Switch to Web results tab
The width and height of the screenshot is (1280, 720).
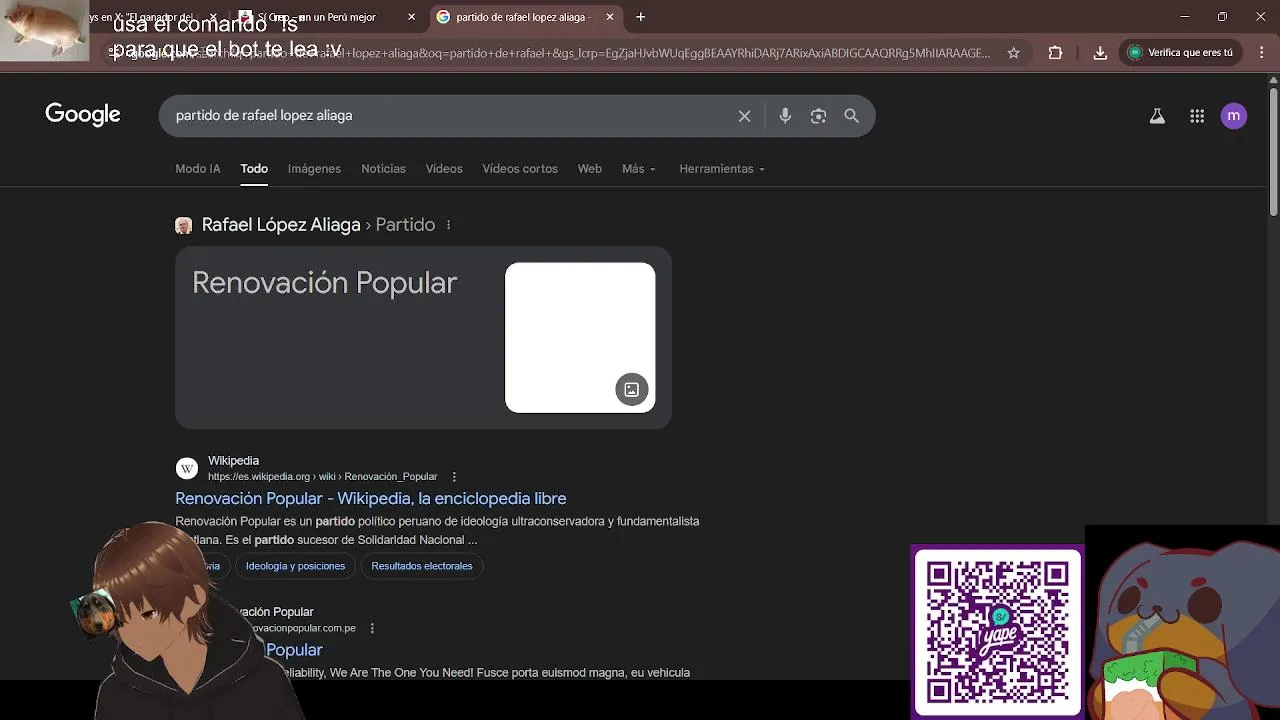tap(590, 169)
